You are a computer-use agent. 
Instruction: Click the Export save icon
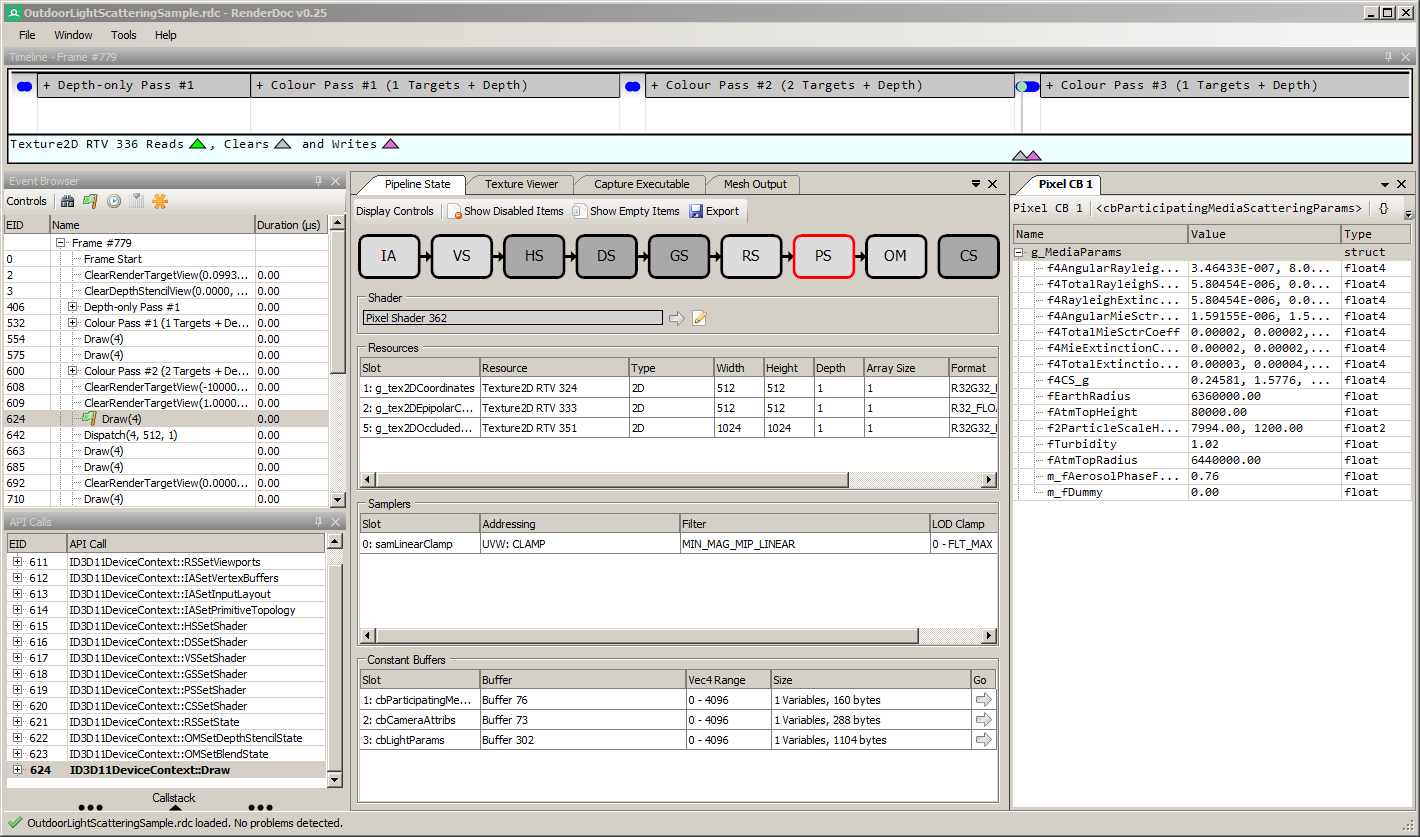tap(696, 211)
